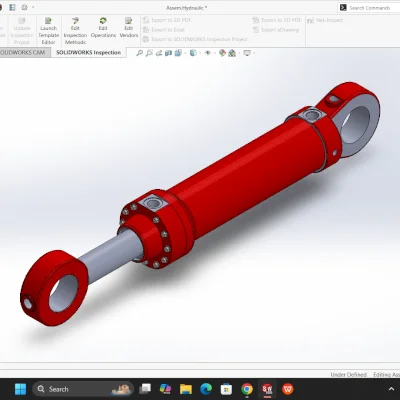400x400 pixels.
Task: Open the Windows Start menu
Action: pyautogui.click(x=20, y=389)
